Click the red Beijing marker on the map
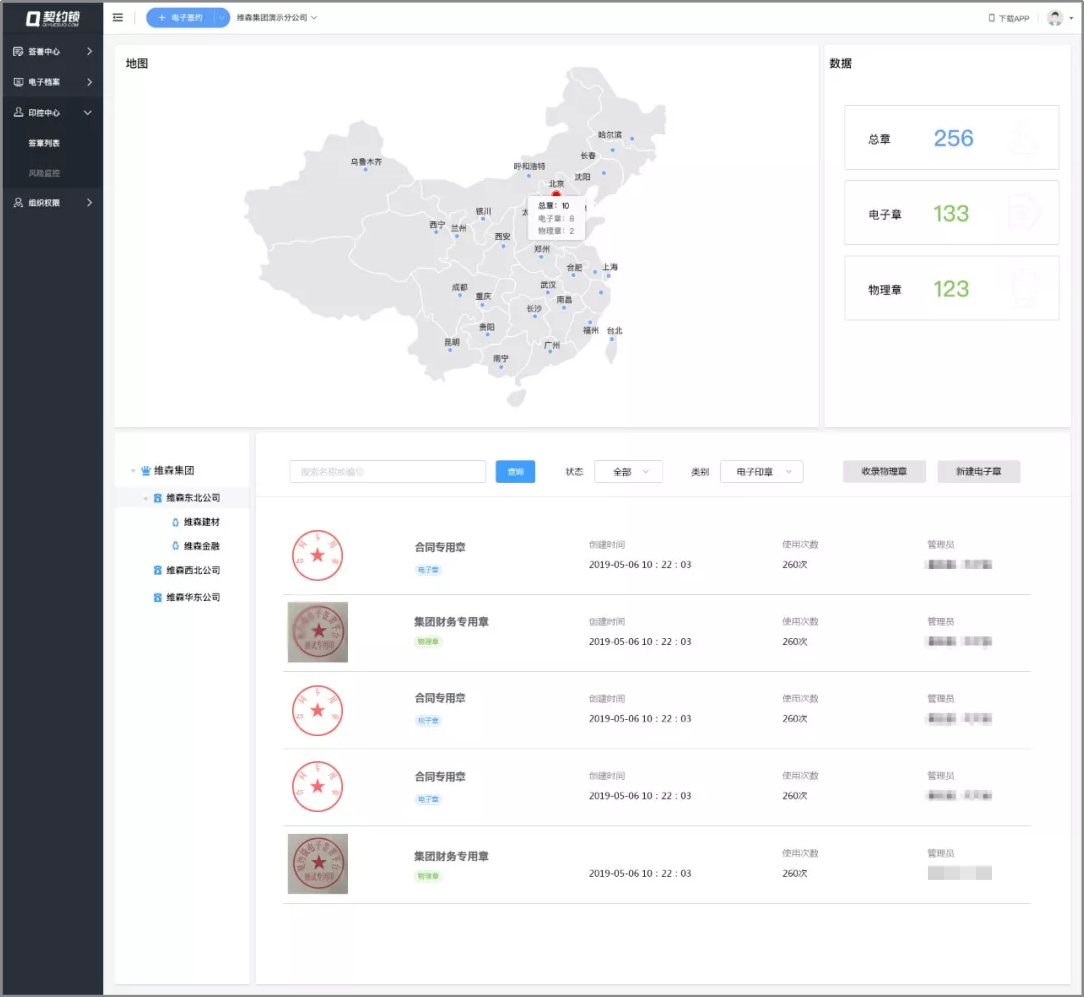The height and width of the screenshot is (997, 1084). pos(557,195)
